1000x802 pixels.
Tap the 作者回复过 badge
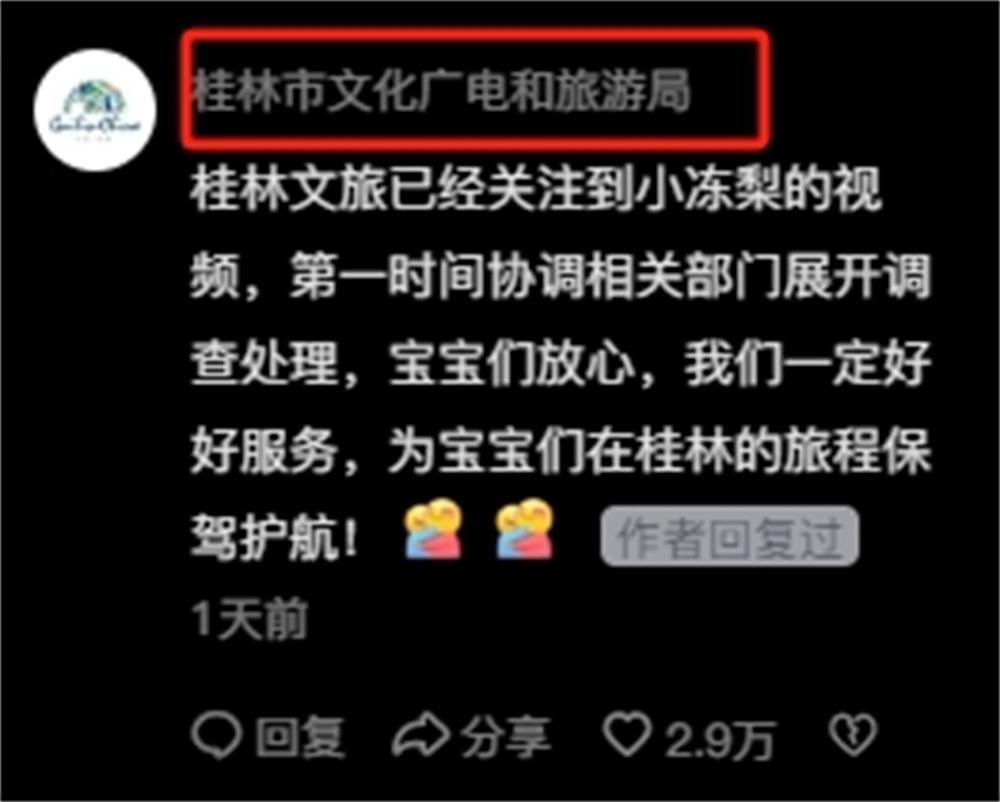(730, 536)
